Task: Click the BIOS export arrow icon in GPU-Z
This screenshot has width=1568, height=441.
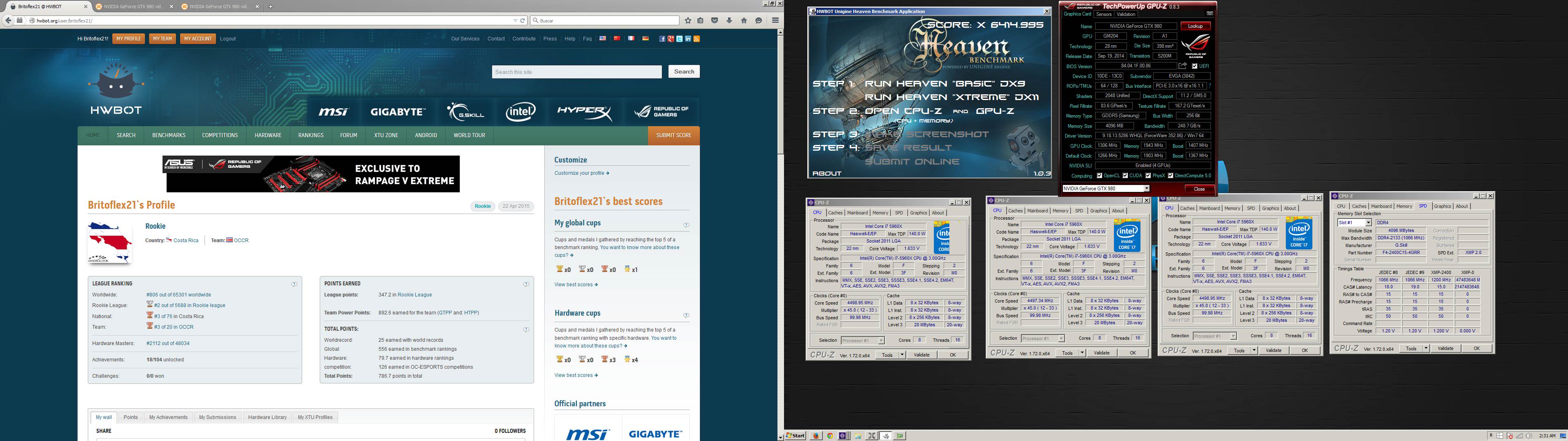Action: pos(1183,66)
